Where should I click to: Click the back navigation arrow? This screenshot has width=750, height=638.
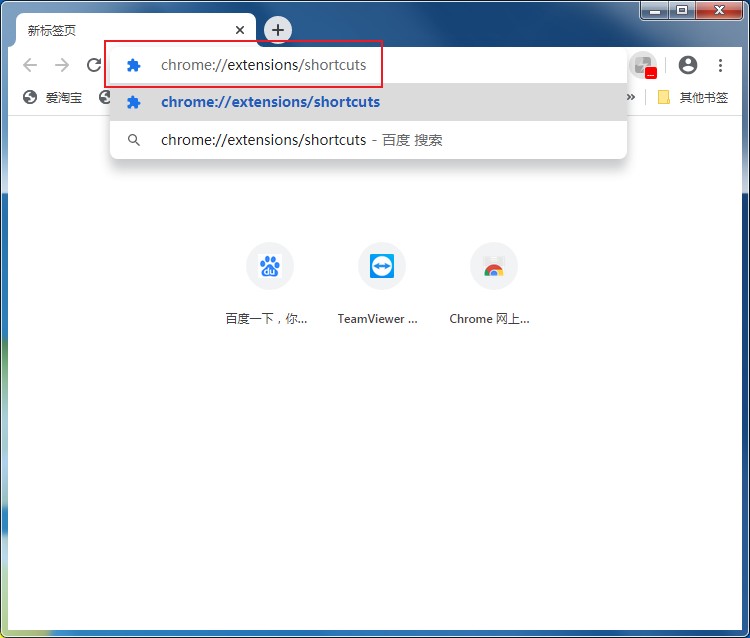pos(30,65)
